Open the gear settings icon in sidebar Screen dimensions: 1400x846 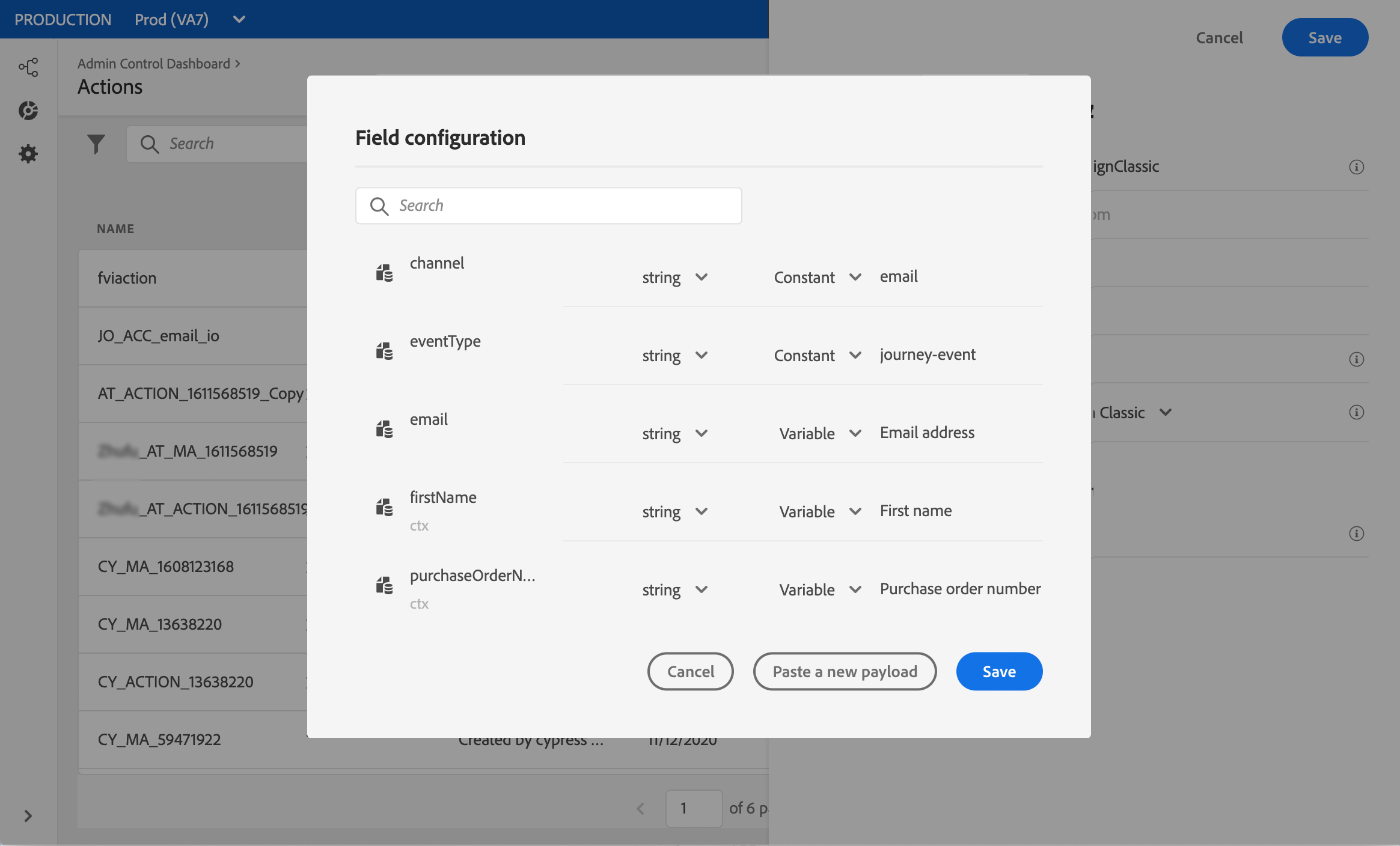click(x=28, y=154)
